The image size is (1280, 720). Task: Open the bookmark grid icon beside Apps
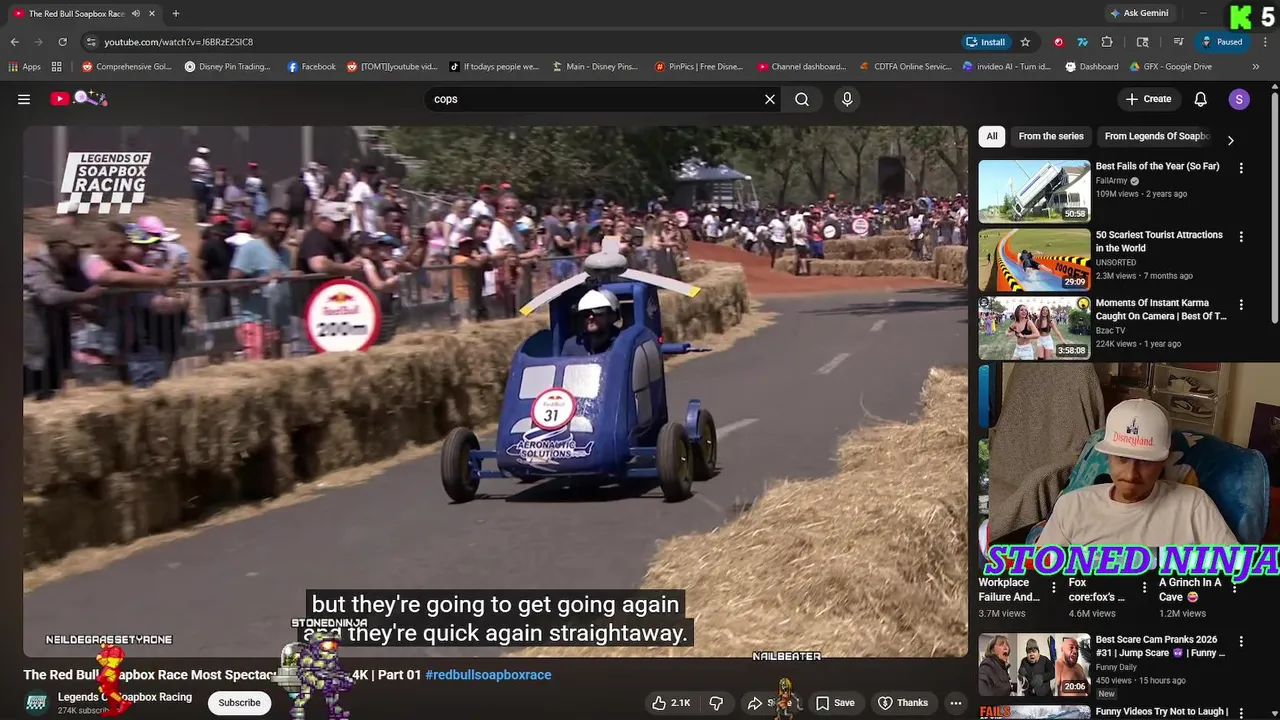click(57, 67)
